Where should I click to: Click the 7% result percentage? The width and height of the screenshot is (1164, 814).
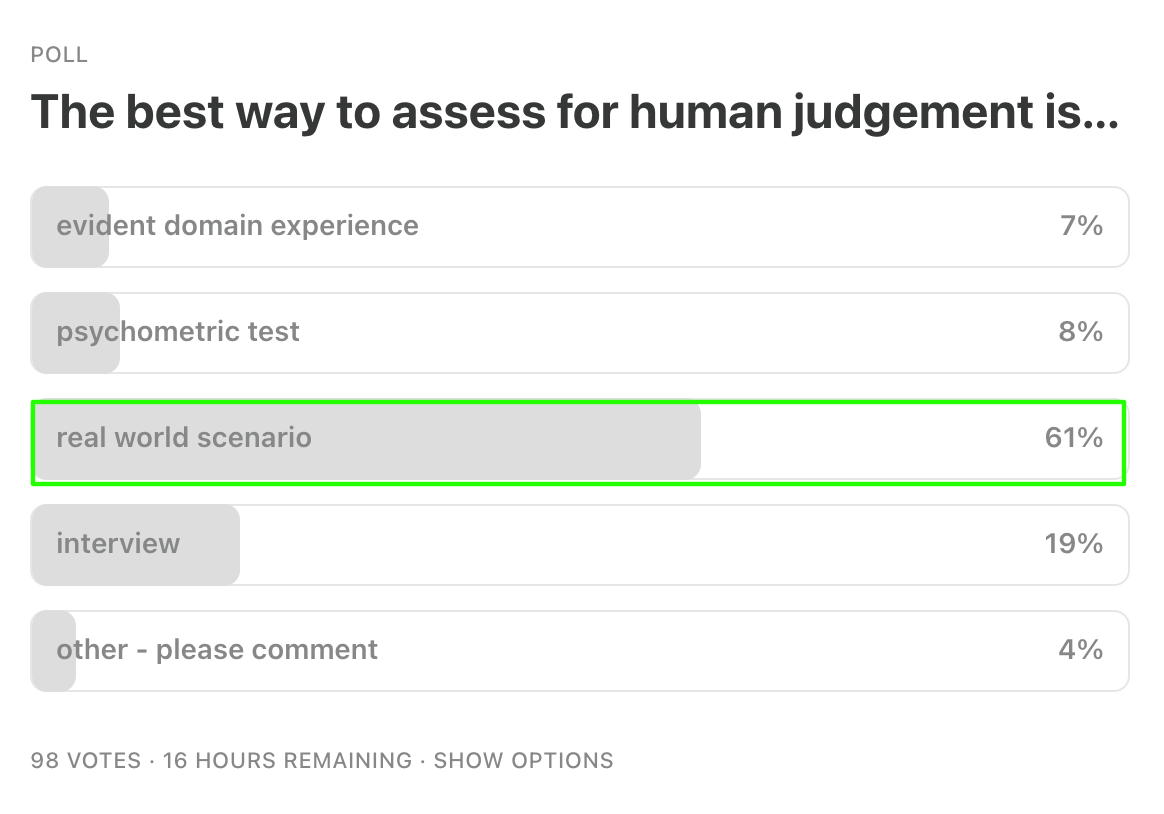pyautogui.click(x=1081, y=226)
